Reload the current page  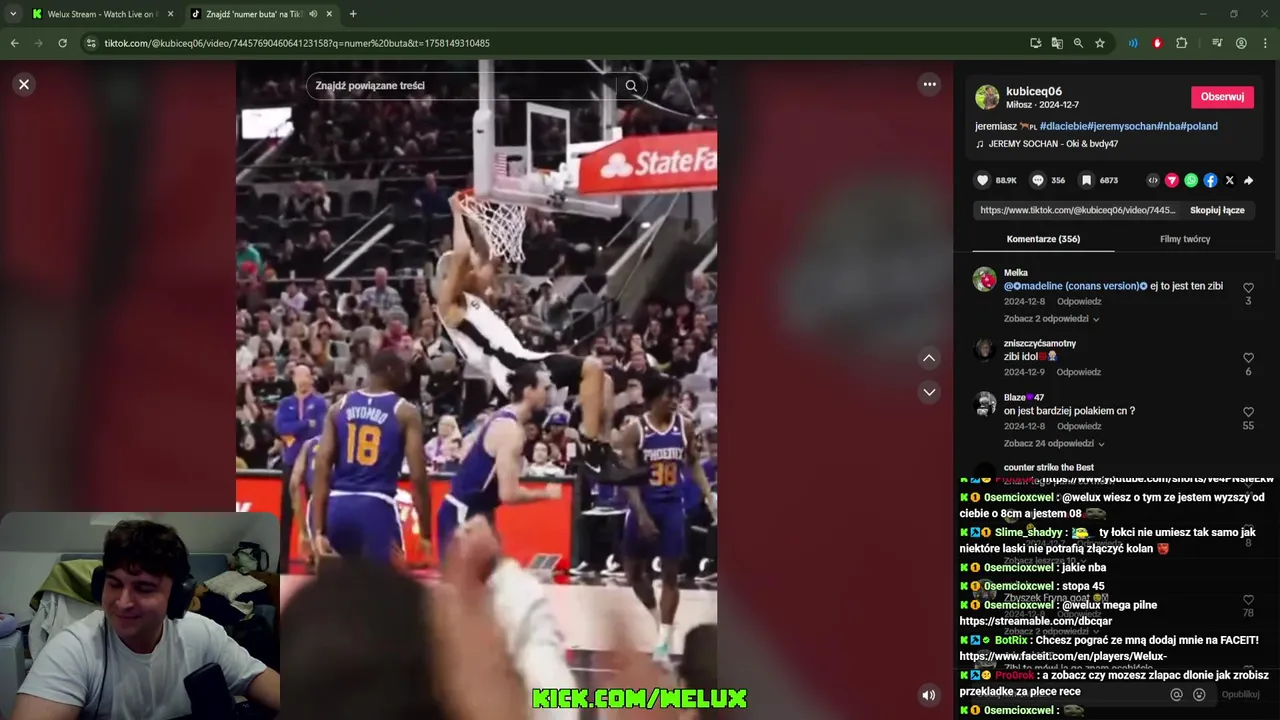pos(62,43)
